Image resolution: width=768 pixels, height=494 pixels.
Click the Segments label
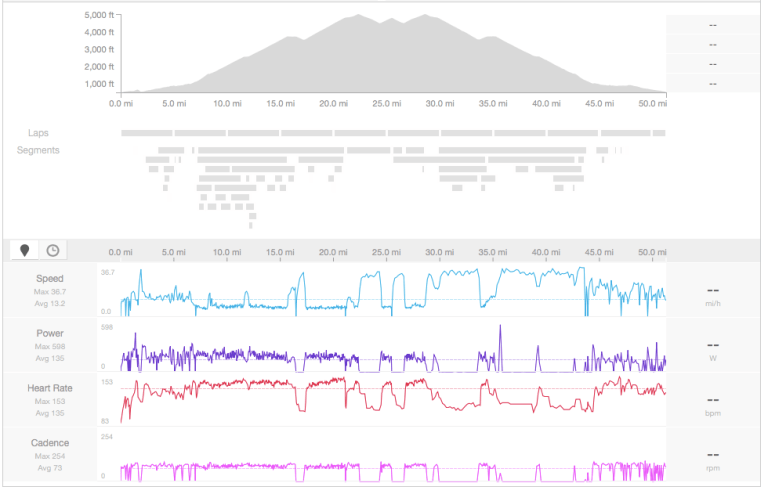(x=38, y=150)
